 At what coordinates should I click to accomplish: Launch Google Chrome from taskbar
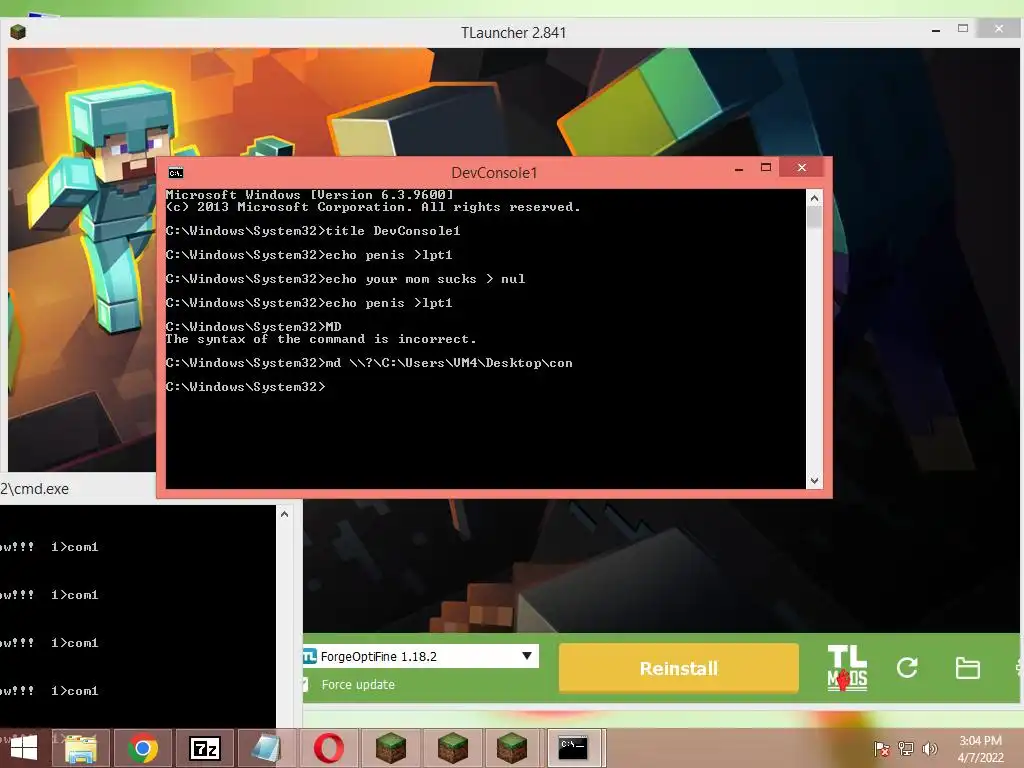143,748
